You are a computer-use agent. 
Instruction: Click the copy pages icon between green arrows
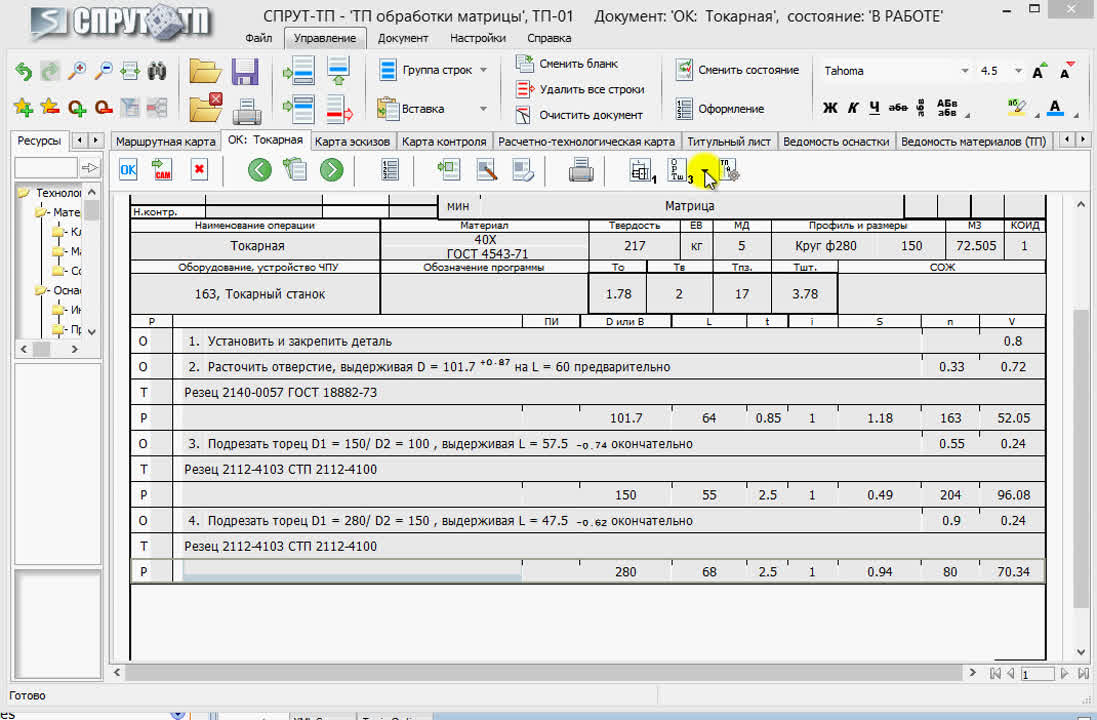click(295, 170)
